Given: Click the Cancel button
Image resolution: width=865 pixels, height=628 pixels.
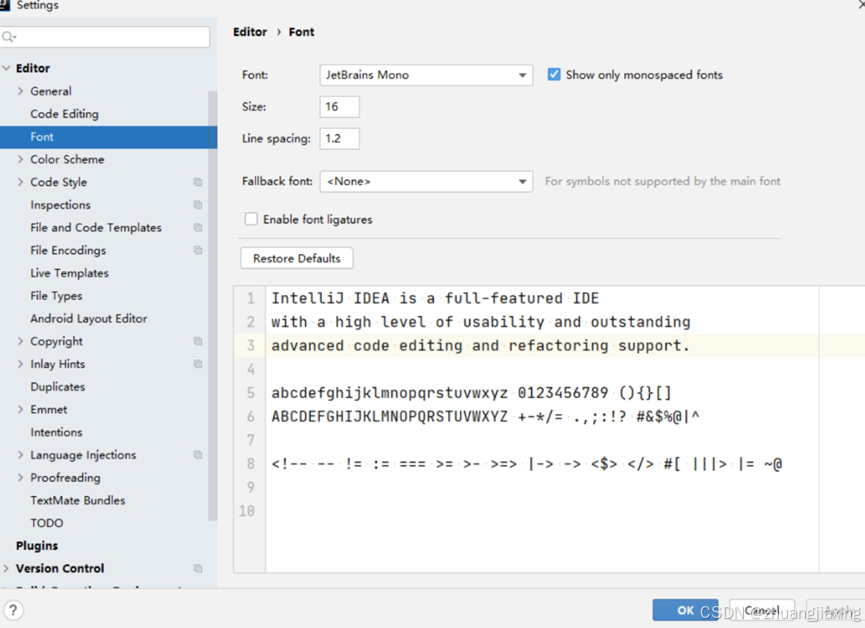Looking at the screenshot, I should 762,610.
